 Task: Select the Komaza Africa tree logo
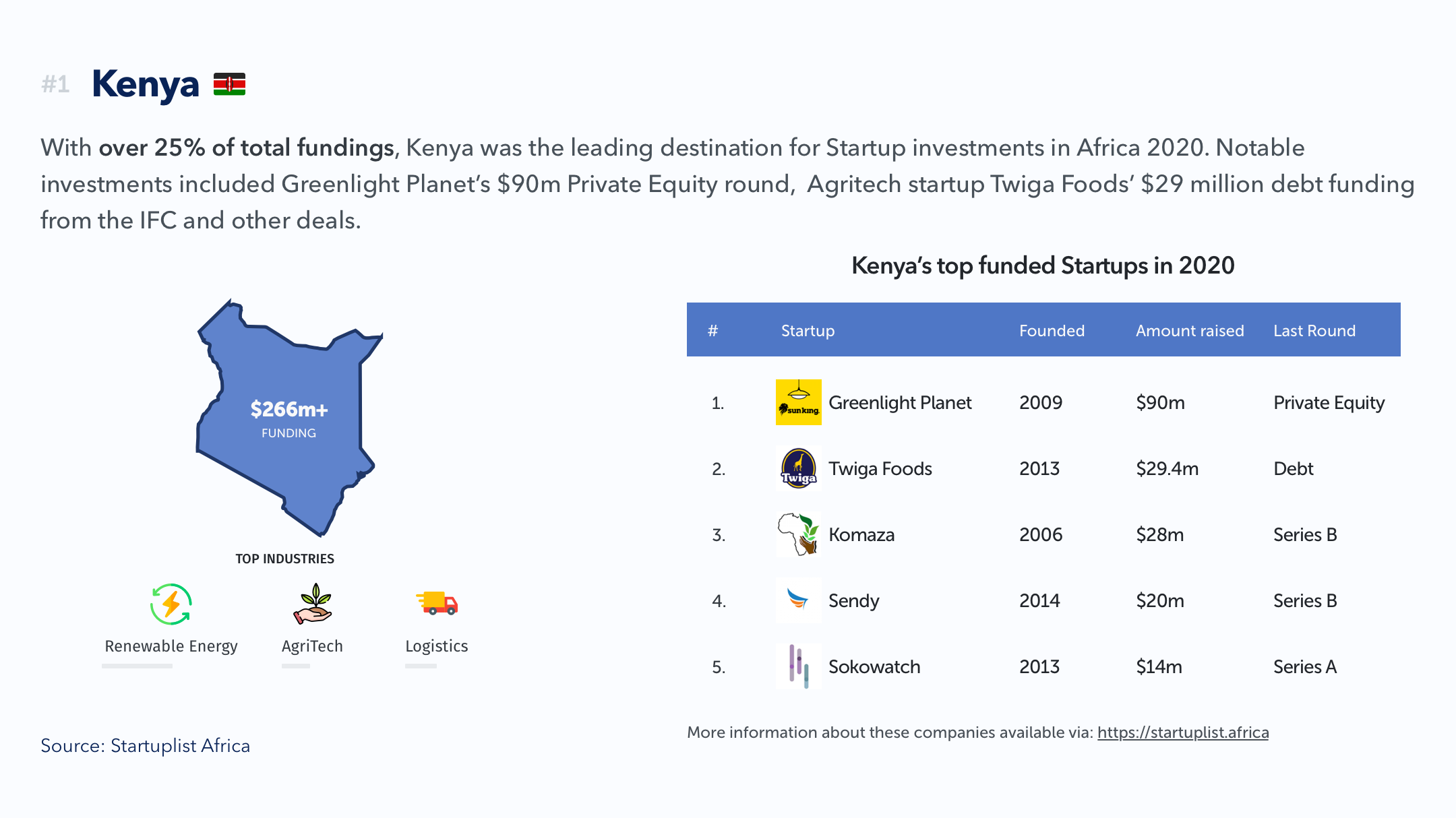point(799,534)
